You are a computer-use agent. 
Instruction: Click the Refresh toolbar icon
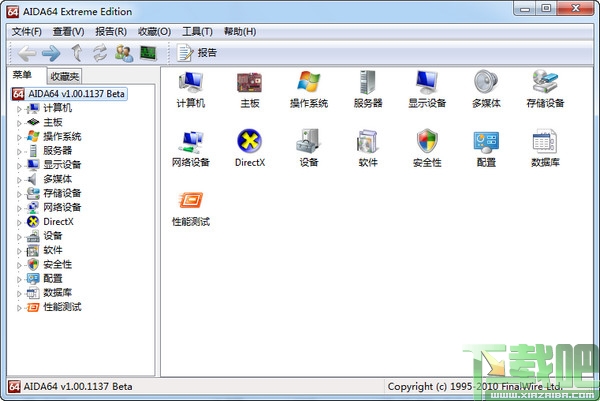pyautogui.click(x=100, y=53)
